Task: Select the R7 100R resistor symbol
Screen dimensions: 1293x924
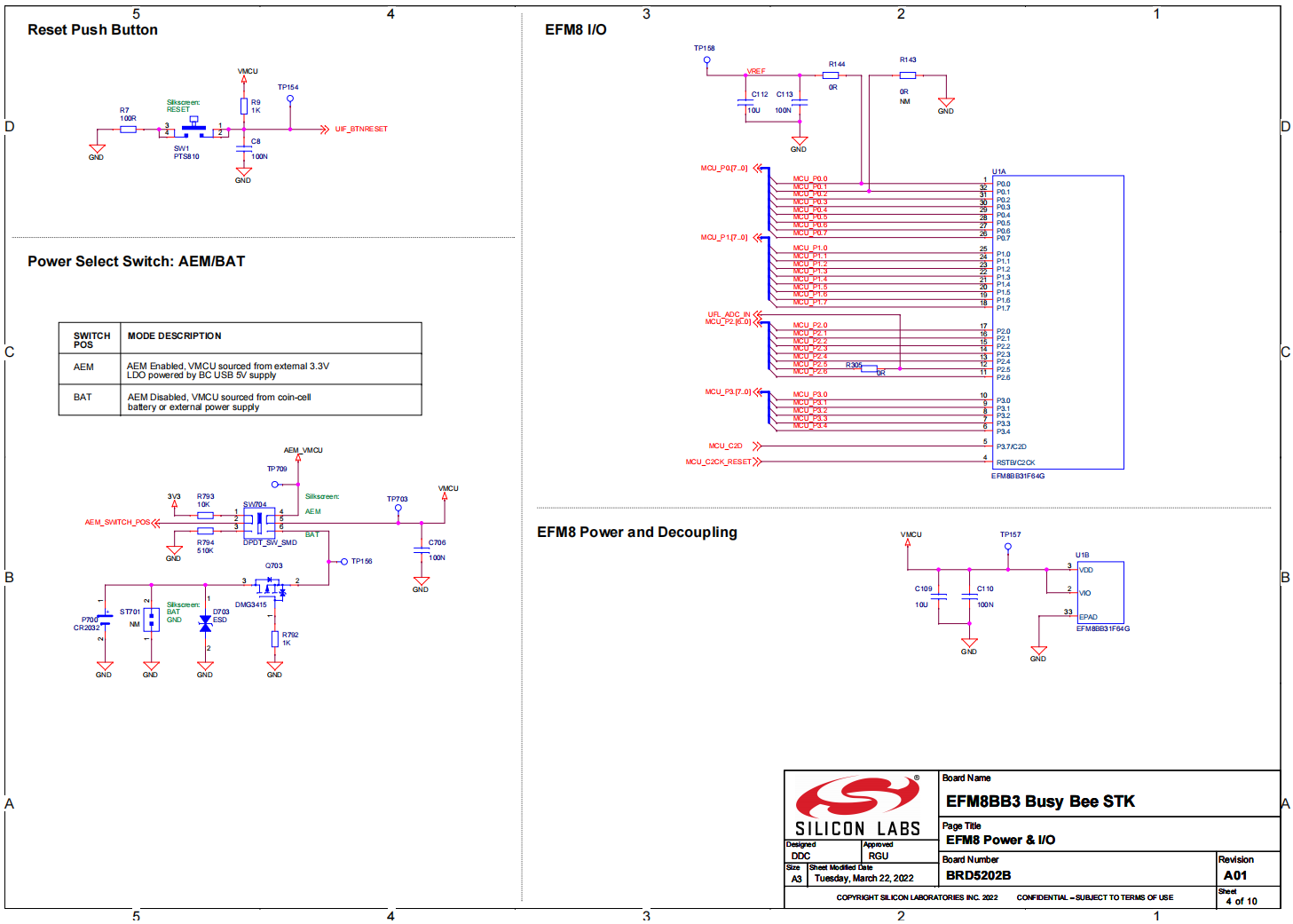Action: (x=129, y=130)
